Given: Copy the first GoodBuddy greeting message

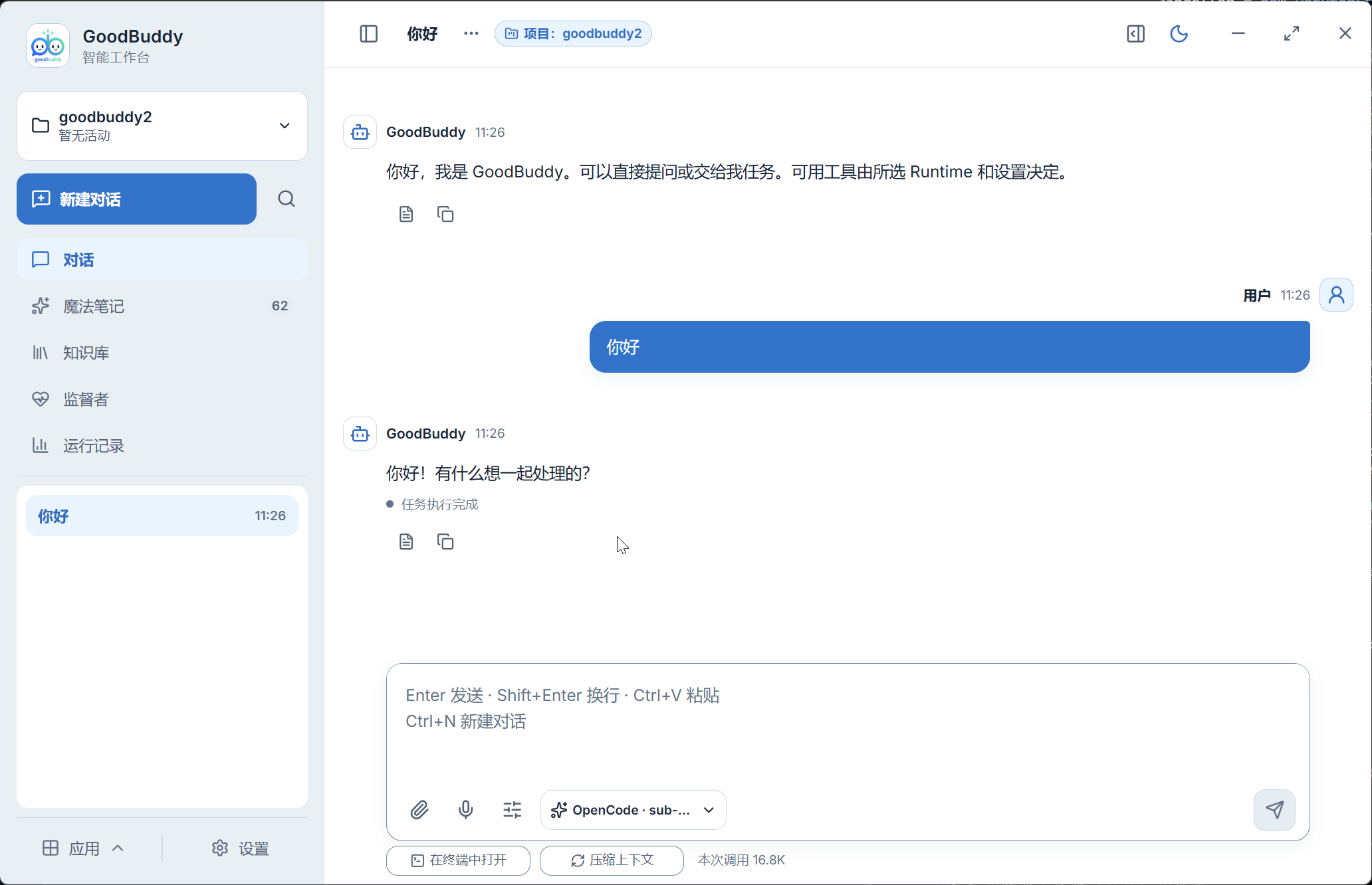Looking at the screenshot, I should 445,214.
